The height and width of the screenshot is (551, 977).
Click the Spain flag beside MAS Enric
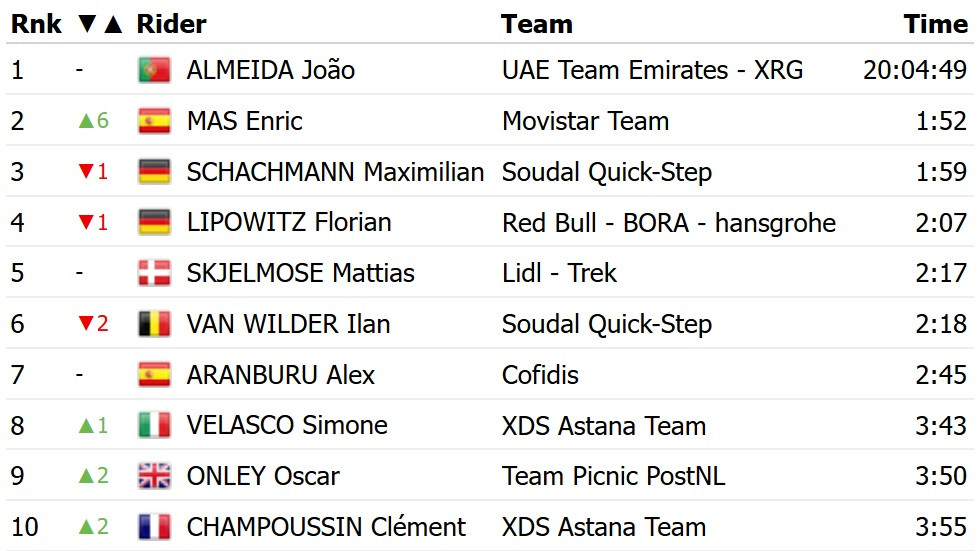[x=154, y=121]
